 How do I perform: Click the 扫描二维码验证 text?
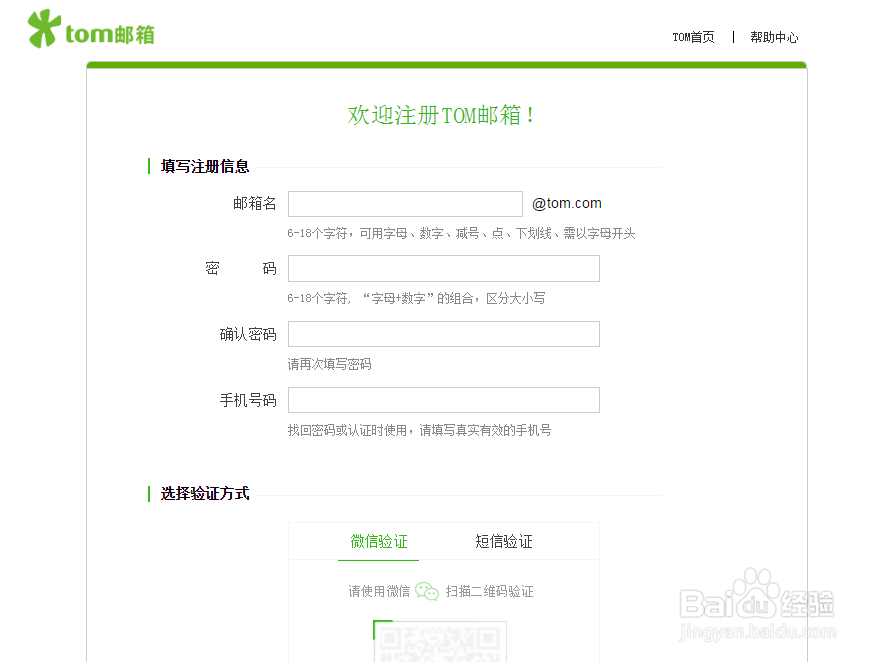coord(489,591)
